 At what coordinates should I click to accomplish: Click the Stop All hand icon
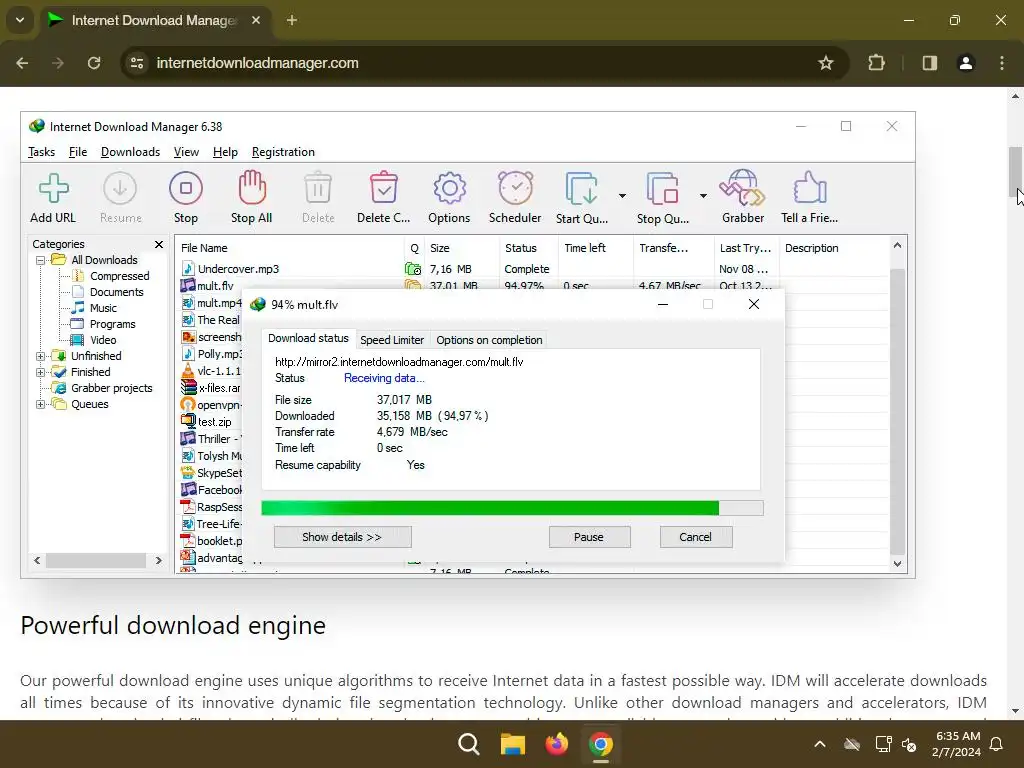click(x=251, y=187)
